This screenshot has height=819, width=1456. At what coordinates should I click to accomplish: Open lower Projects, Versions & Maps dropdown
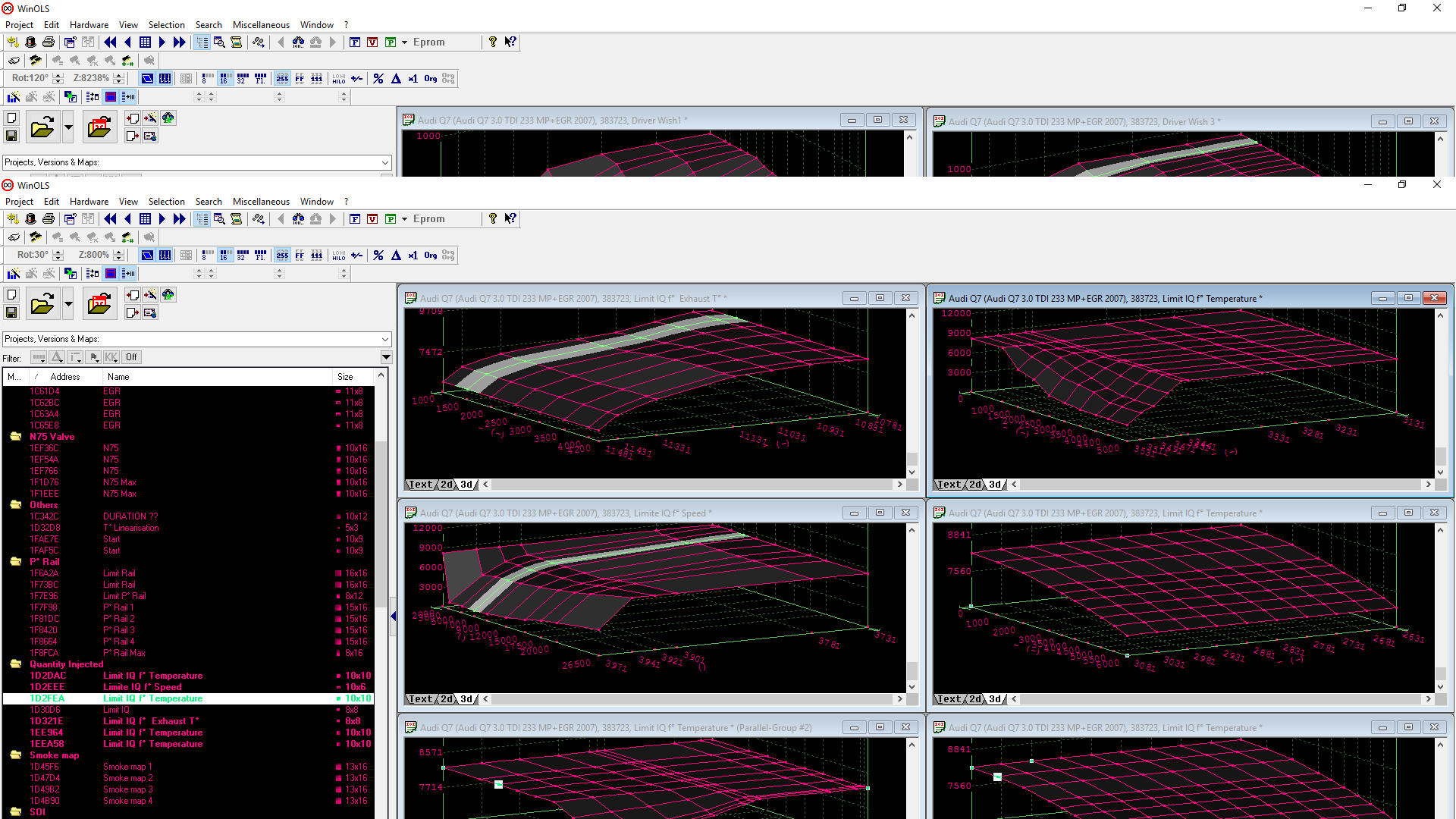pos(385,339)
